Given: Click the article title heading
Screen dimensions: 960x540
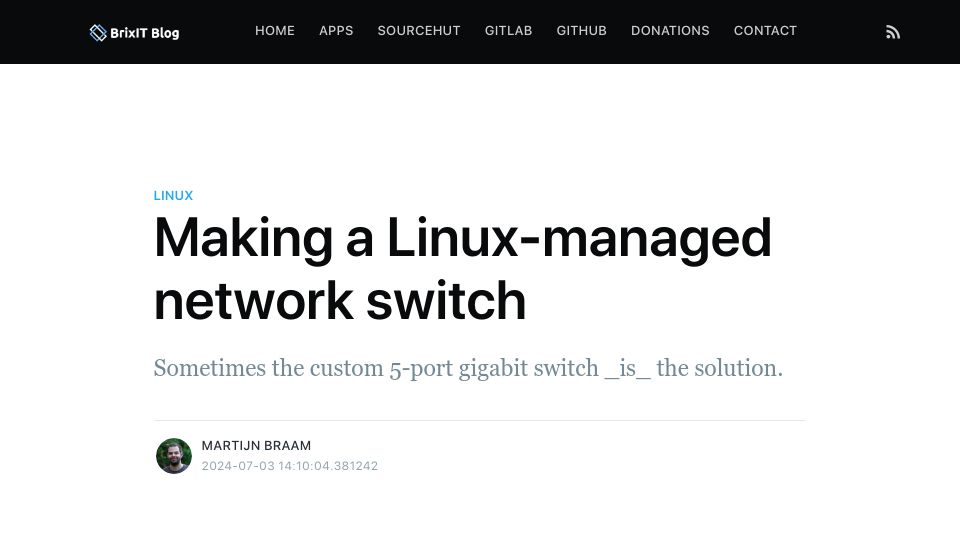Looking at the screenshot, I should point(462,269).
